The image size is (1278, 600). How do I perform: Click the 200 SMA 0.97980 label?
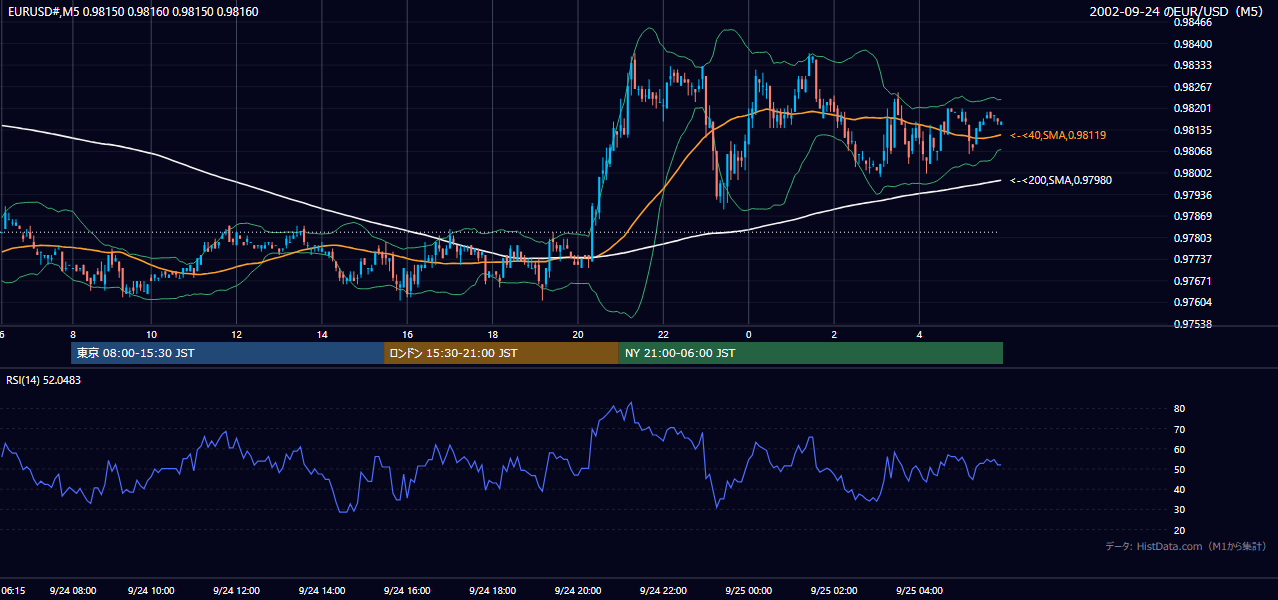tap(1061, 180)
